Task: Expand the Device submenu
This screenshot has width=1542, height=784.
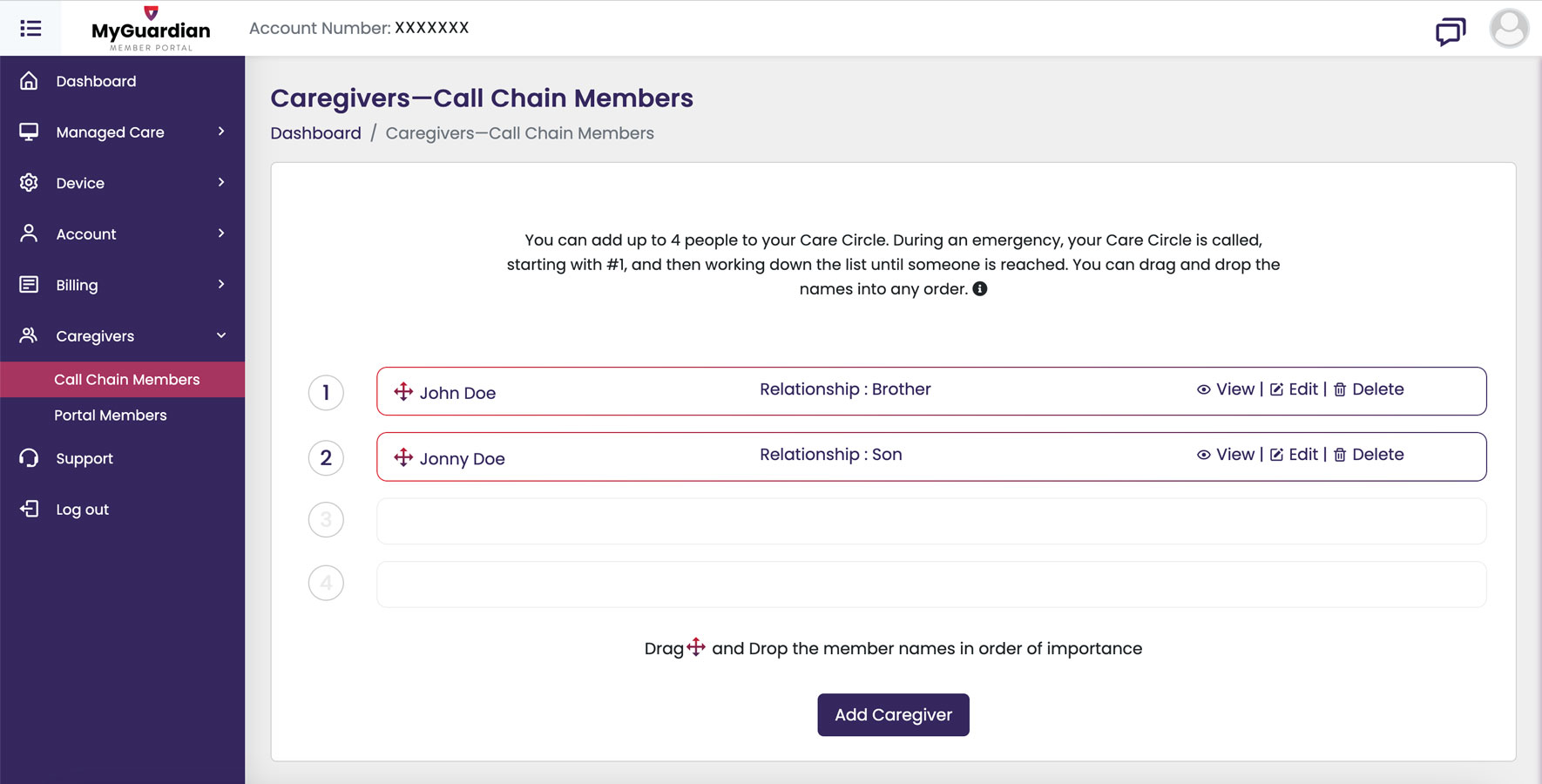Action: pyautogui.click(x=122, y=183)
